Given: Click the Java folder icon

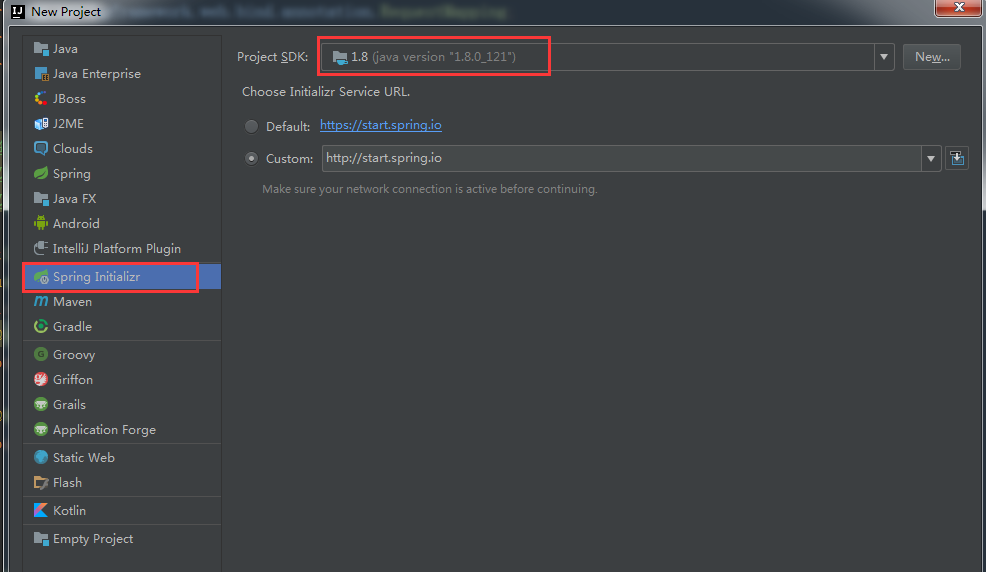Looking at the screenshot, I should (41, 49).
